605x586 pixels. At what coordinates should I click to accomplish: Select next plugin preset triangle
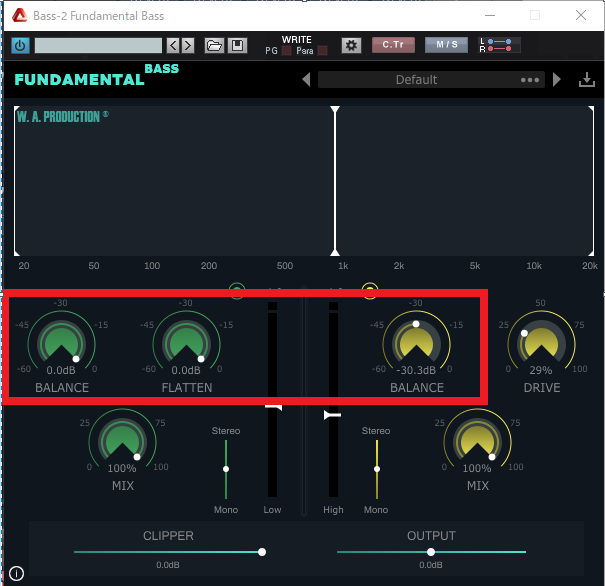tap(556, 79)
